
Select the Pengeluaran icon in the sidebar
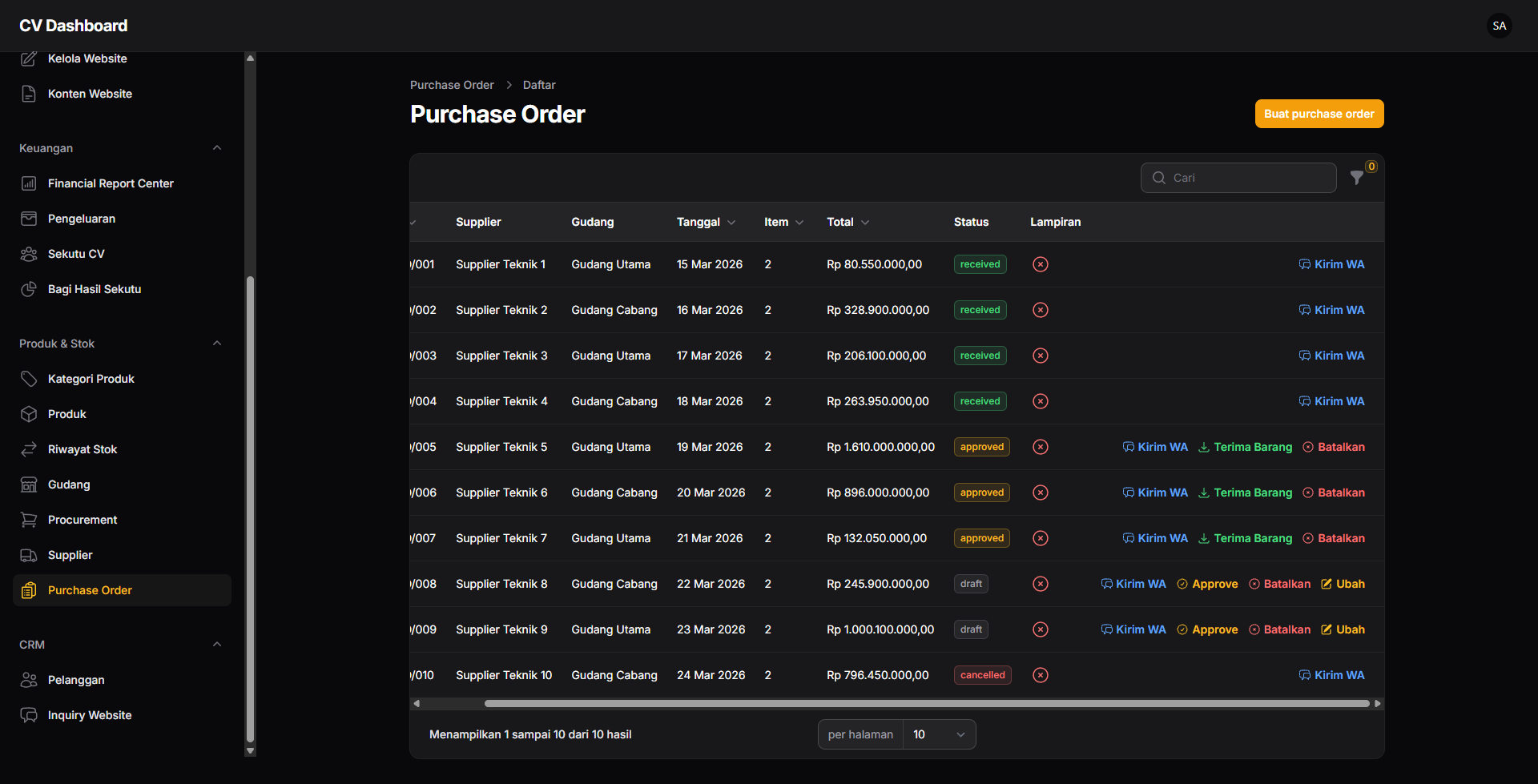(29, 219)
